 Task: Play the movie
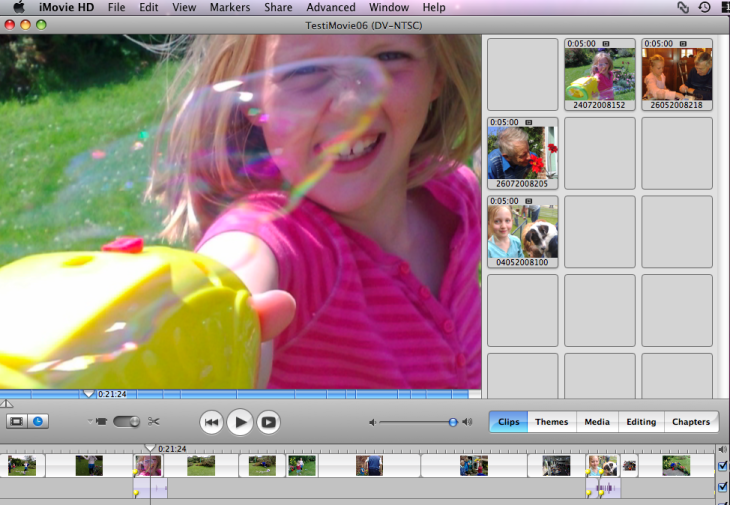[x=240, y=422]
